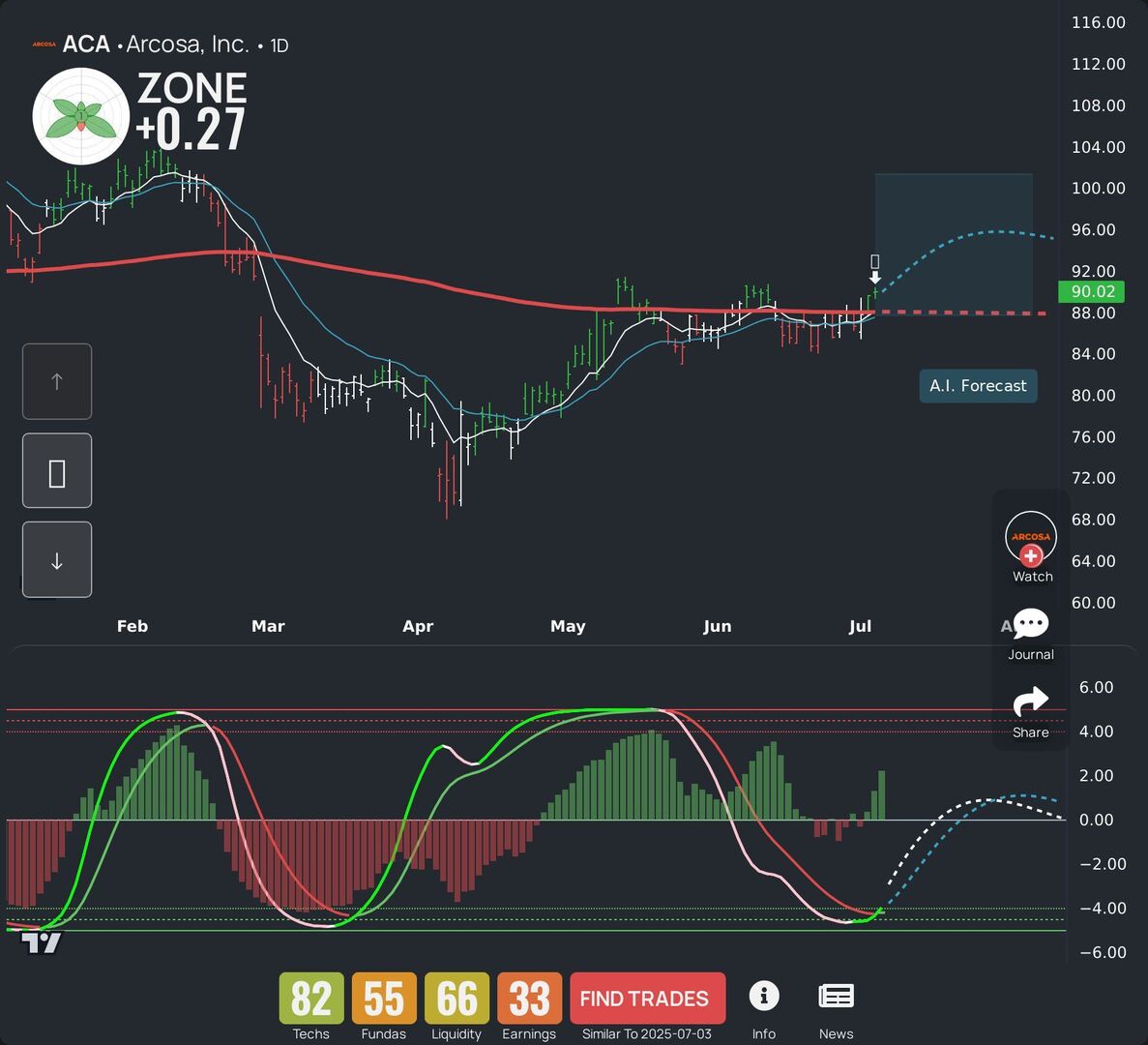The width and height of the screenshot is (1148, 1045).
Task: Click the dashed red forecast line
Action: point(960,313)
